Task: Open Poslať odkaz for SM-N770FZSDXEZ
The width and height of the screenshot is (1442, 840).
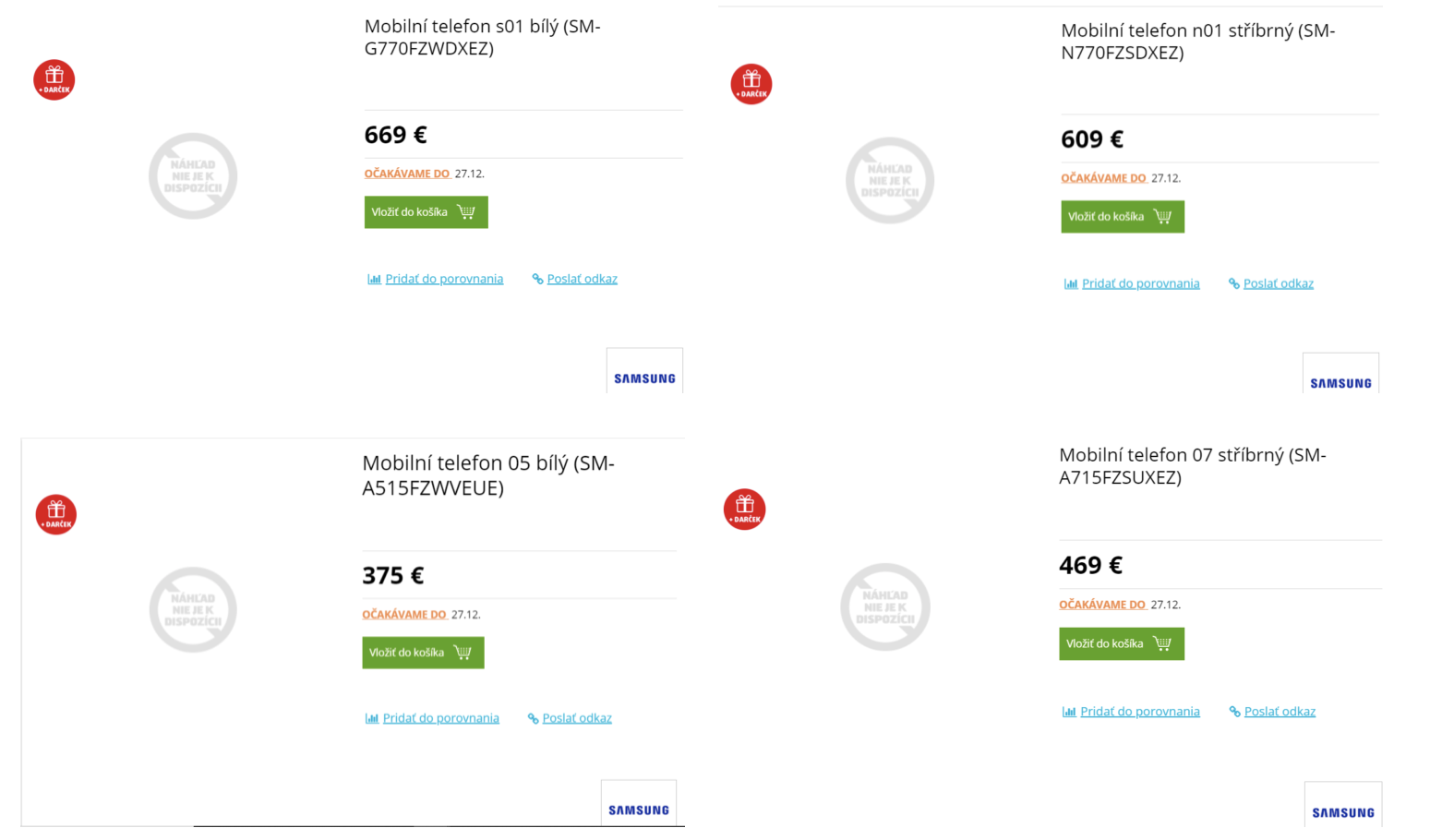Action: [x=1280, y=282]
